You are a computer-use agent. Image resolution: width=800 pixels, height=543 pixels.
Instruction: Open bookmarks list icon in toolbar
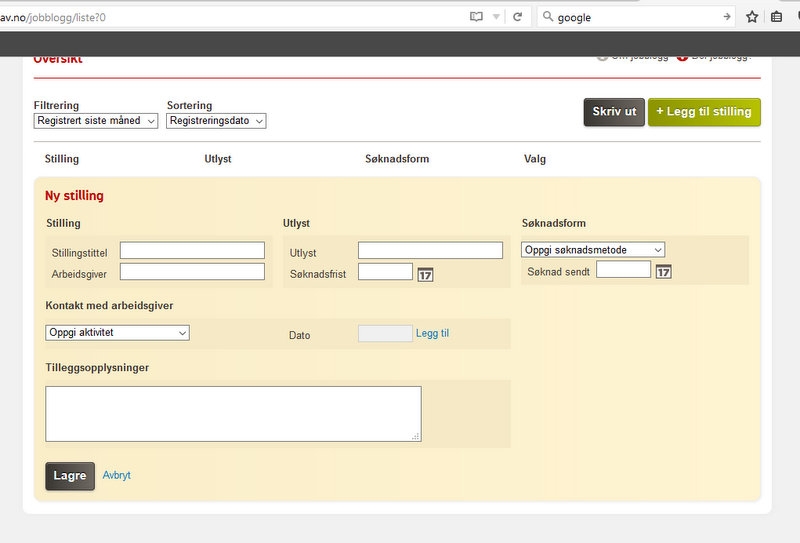(x=776, y=17)
